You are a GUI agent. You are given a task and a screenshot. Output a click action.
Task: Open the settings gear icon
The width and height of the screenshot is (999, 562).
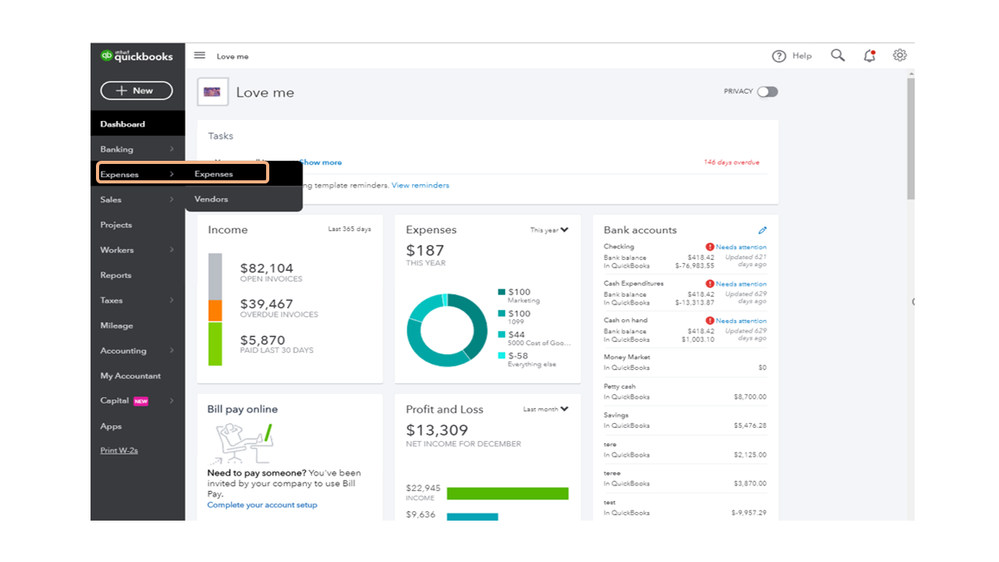900,55
